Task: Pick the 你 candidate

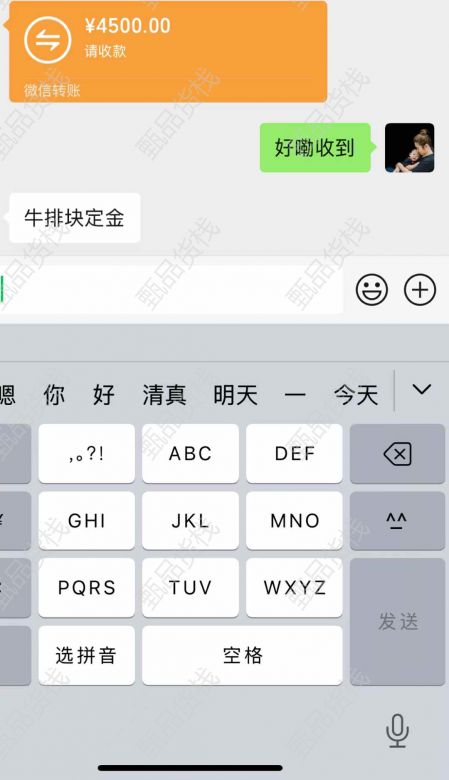Action: click(54, 395)
